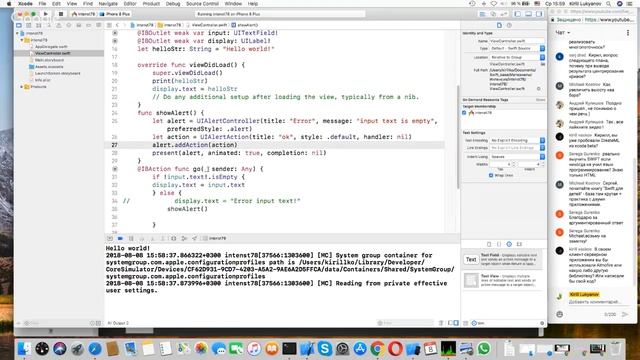Select AppDelegate.swift in project navigator
The image size is (640, 360).
coord(51,47)
